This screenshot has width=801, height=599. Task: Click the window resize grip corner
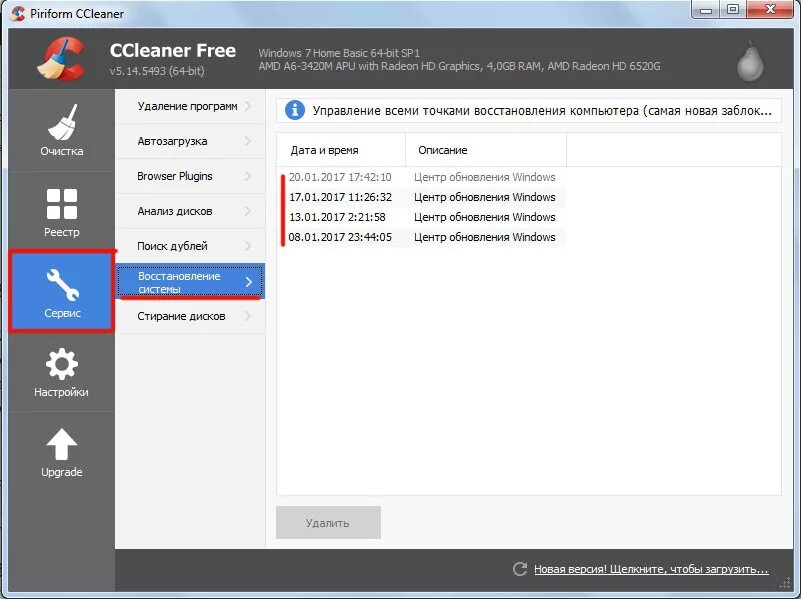coord(785,584)
